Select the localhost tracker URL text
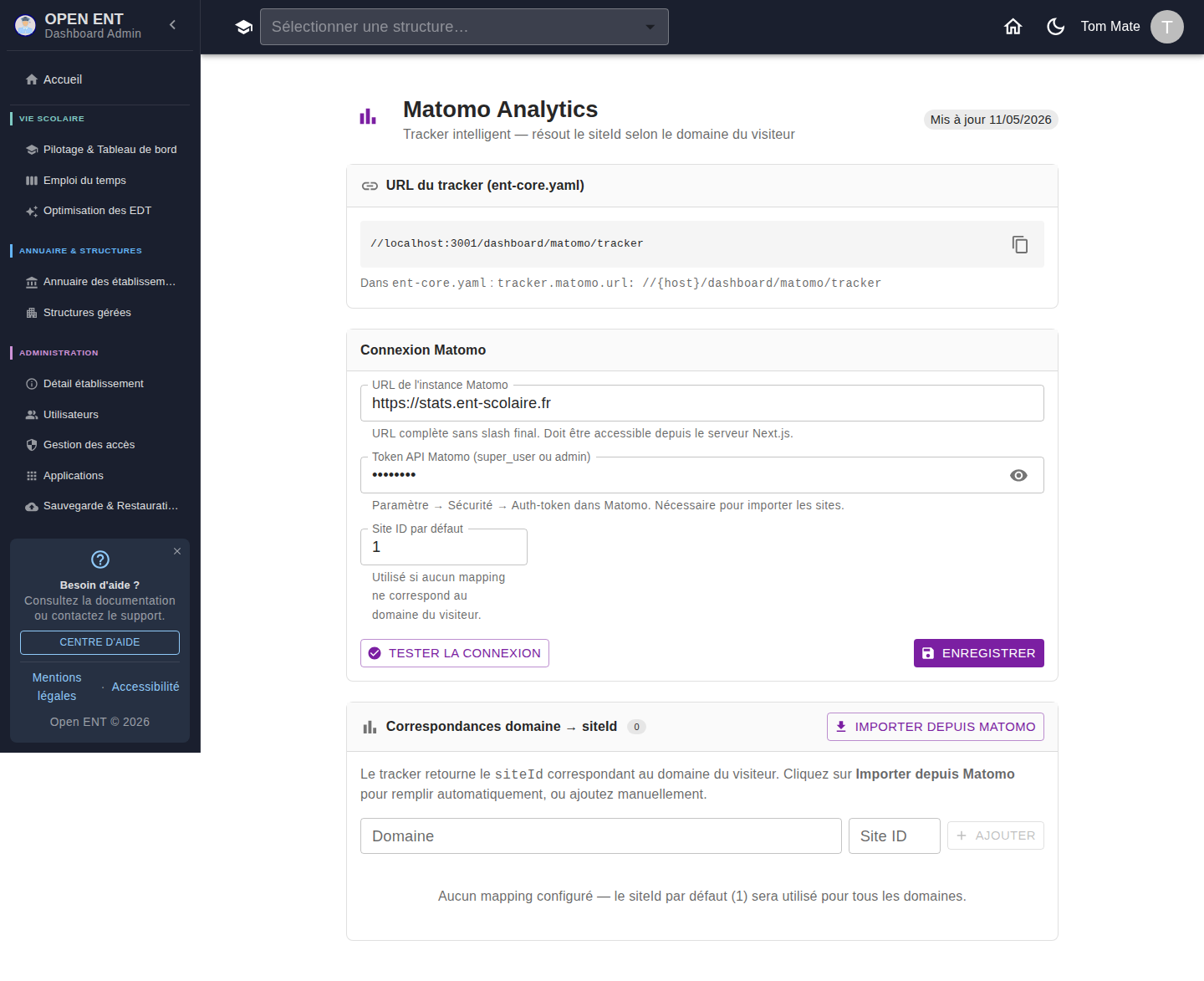Viewport: 1204px width, 981px height. pos(507,243)
